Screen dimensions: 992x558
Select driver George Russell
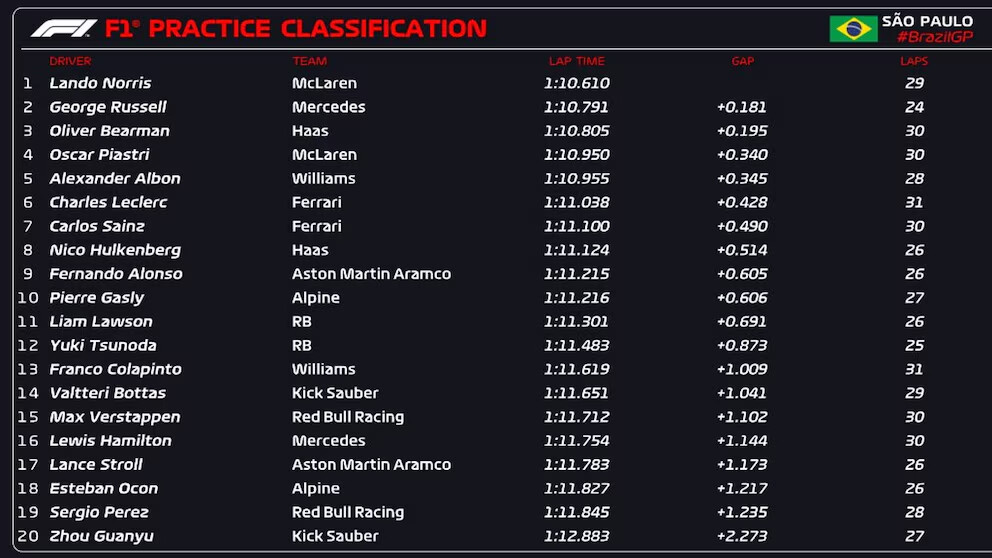click(x=108, y=107)
